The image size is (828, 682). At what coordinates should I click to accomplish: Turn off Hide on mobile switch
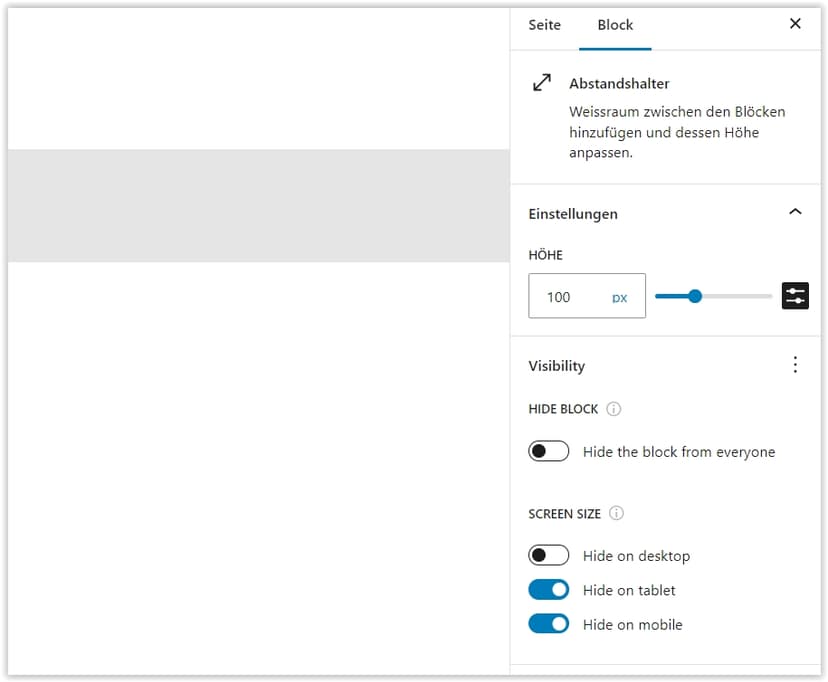pos(548,624)
